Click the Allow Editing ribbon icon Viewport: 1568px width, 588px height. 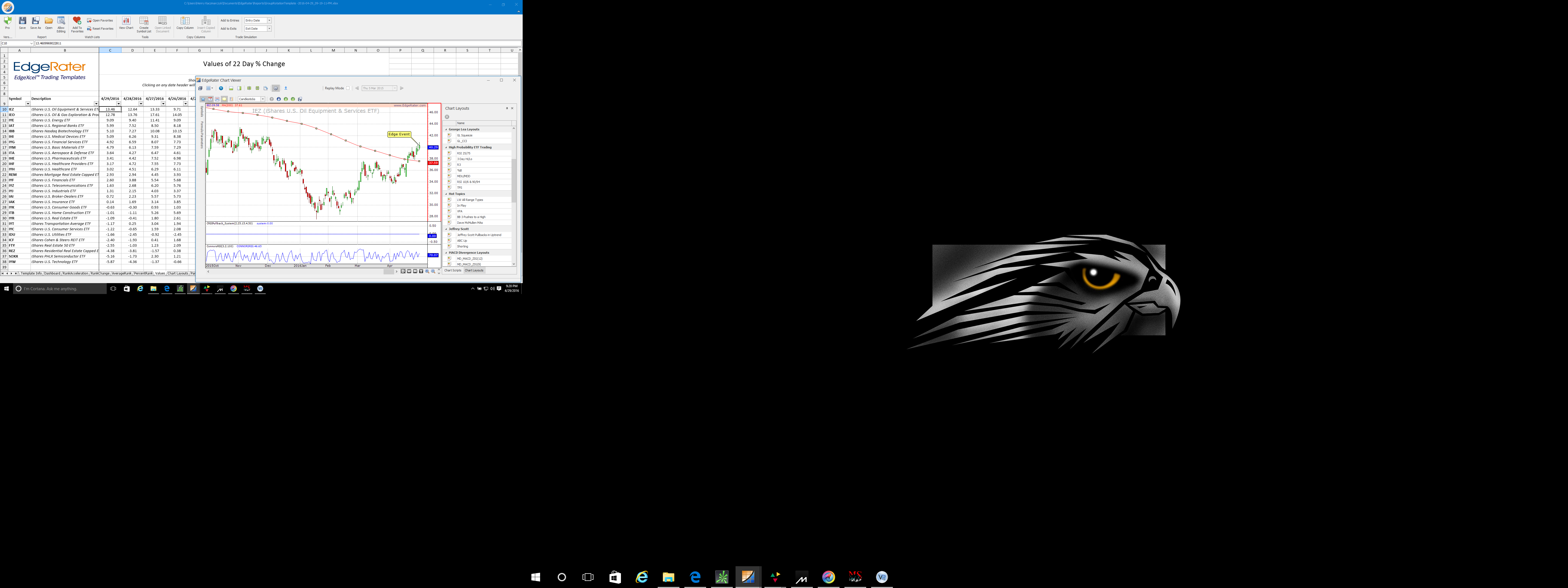61,21
